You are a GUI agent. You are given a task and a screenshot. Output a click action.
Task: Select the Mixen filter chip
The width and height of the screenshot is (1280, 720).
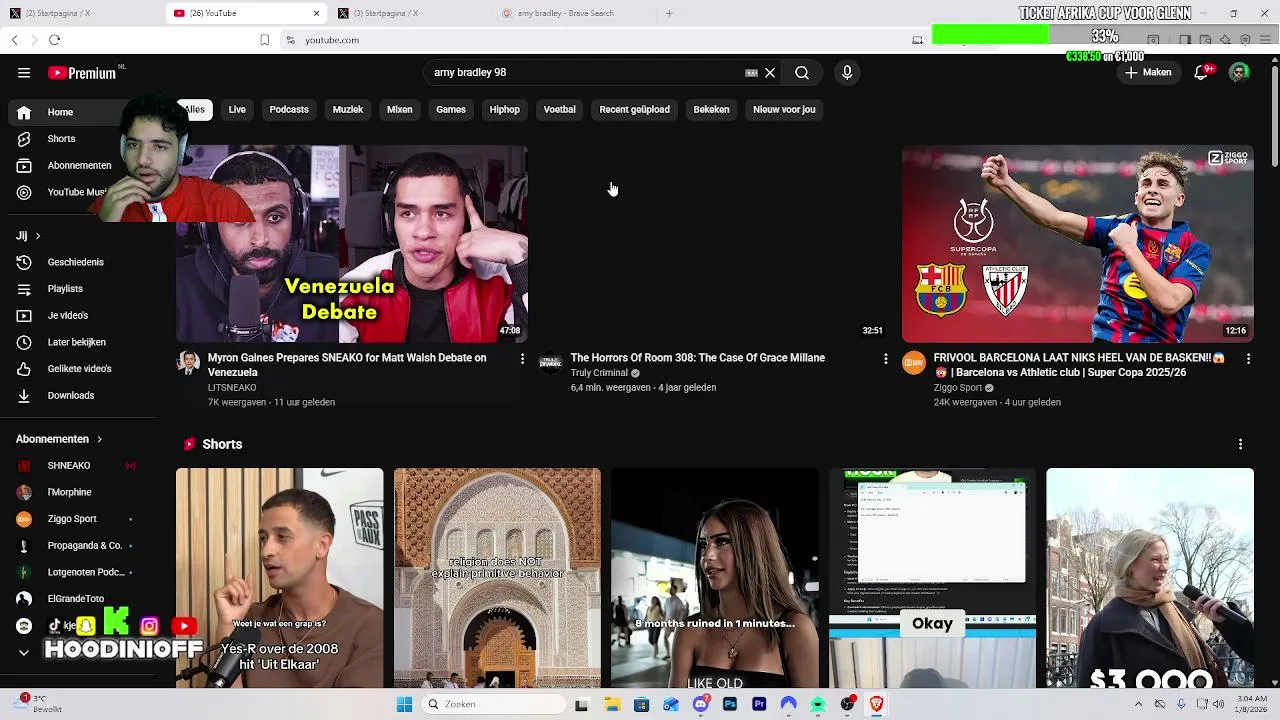coord(400,110)
